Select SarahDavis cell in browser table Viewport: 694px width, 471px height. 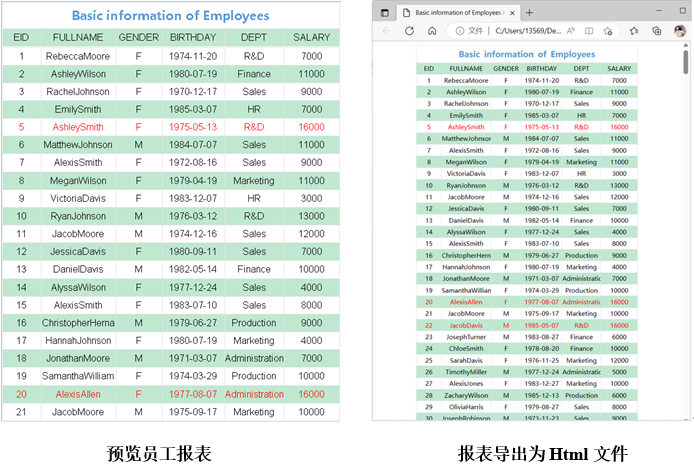pos(466,360)
